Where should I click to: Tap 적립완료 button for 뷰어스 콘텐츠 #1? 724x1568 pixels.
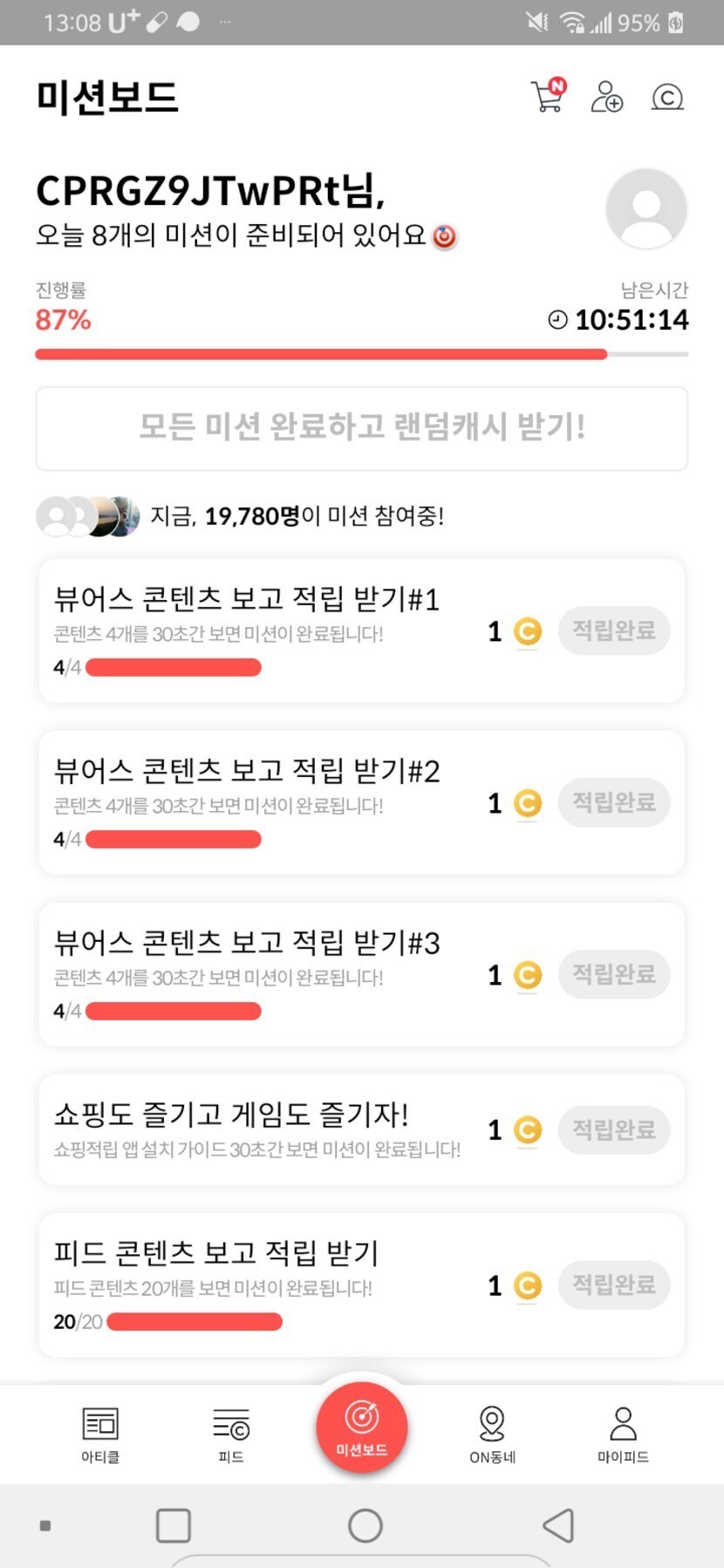coord(614,631)
